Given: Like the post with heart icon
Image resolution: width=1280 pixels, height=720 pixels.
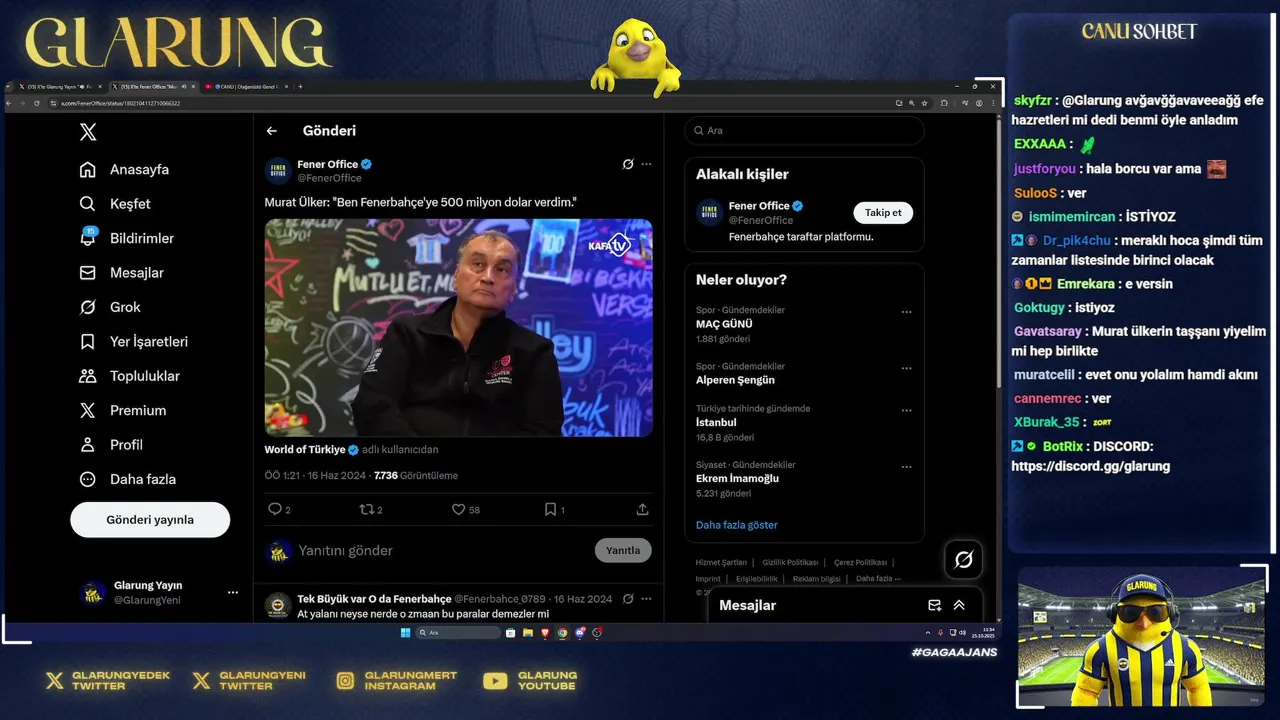Looking at the screenshot, I should pos(458,509).
